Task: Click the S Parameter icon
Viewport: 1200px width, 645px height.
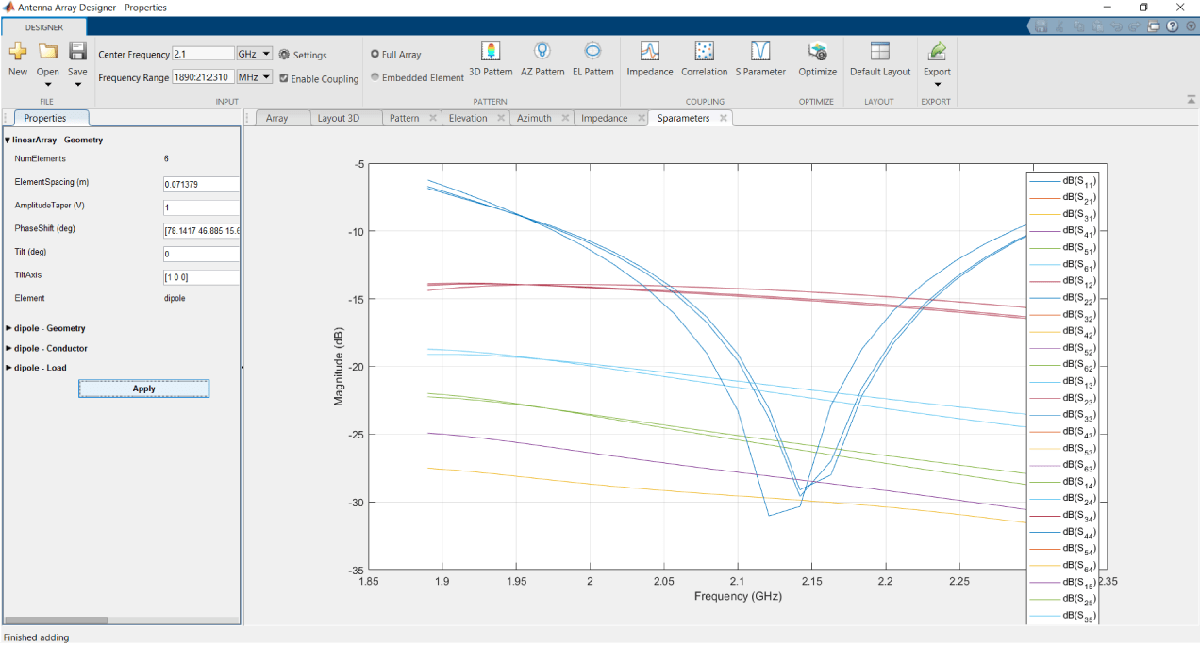Action: [760, 52]
